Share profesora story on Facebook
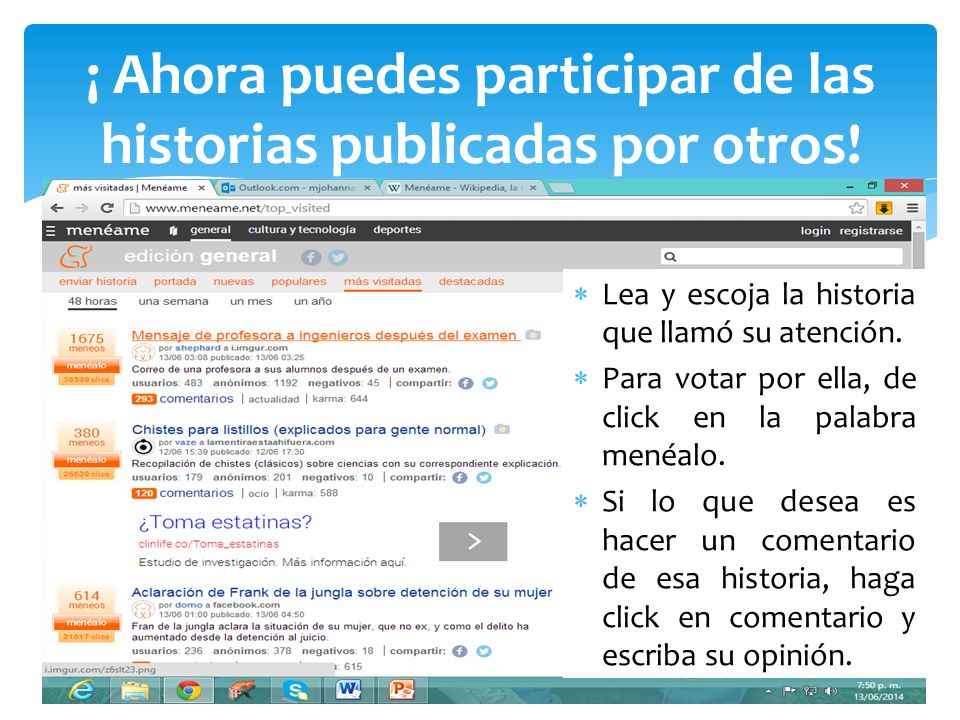The width and height of the screenshot is (960, 720). pos(466,383)
